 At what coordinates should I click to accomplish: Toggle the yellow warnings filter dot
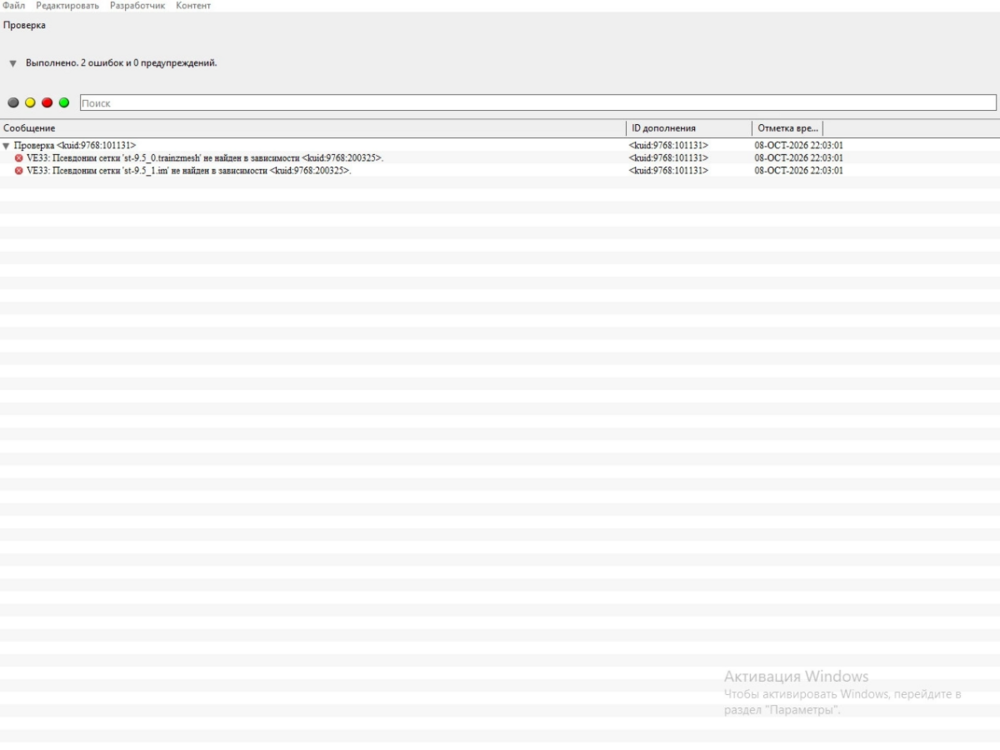coord(30,103)
